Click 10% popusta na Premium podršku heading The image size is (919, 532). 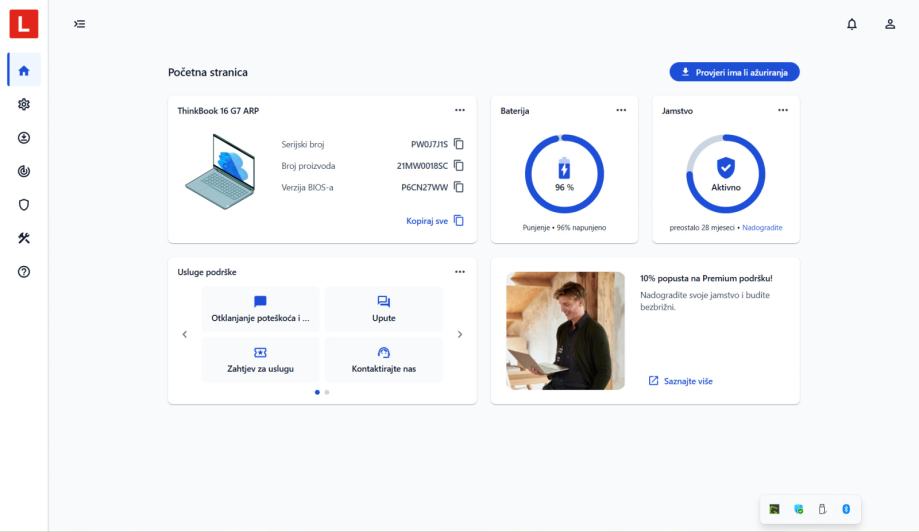point(706,278)
